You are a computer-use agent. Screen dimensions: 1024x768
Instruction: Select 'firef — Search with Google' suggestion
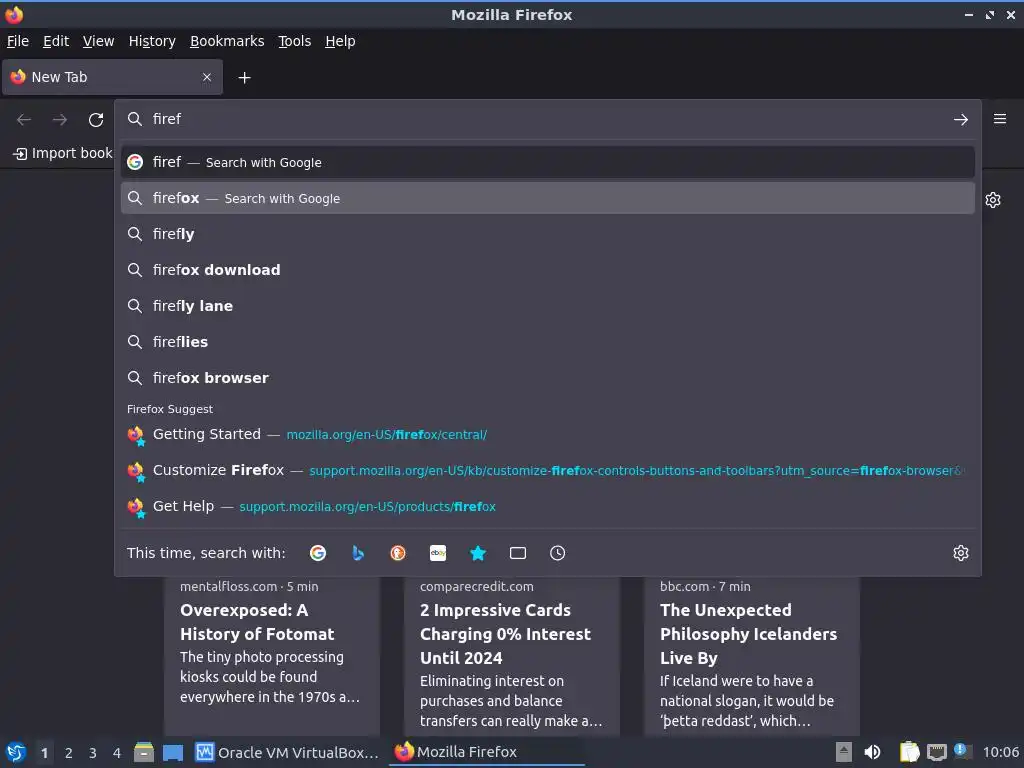548,162
